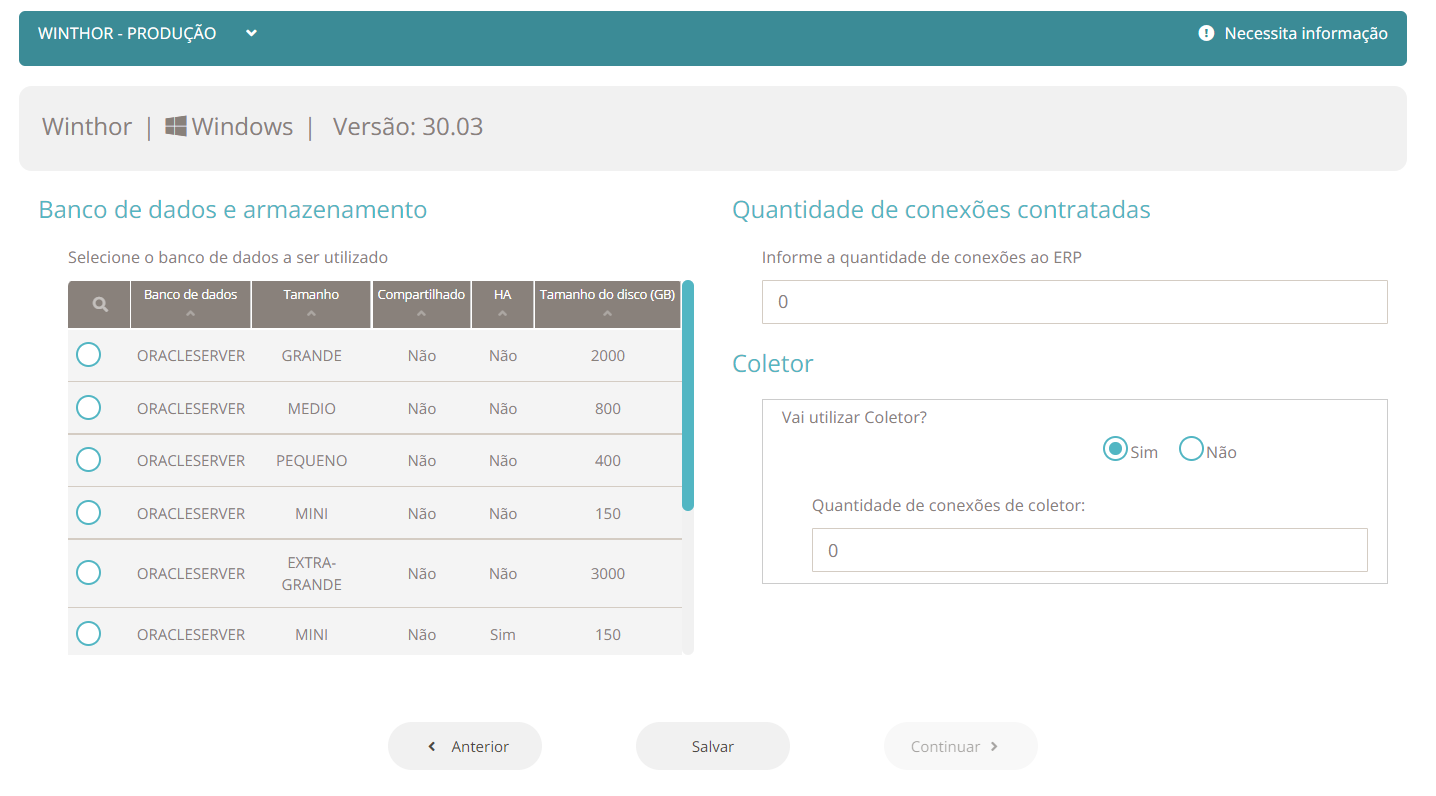
Task: Click the Winthor product name text
Action: tap(87, 127)
